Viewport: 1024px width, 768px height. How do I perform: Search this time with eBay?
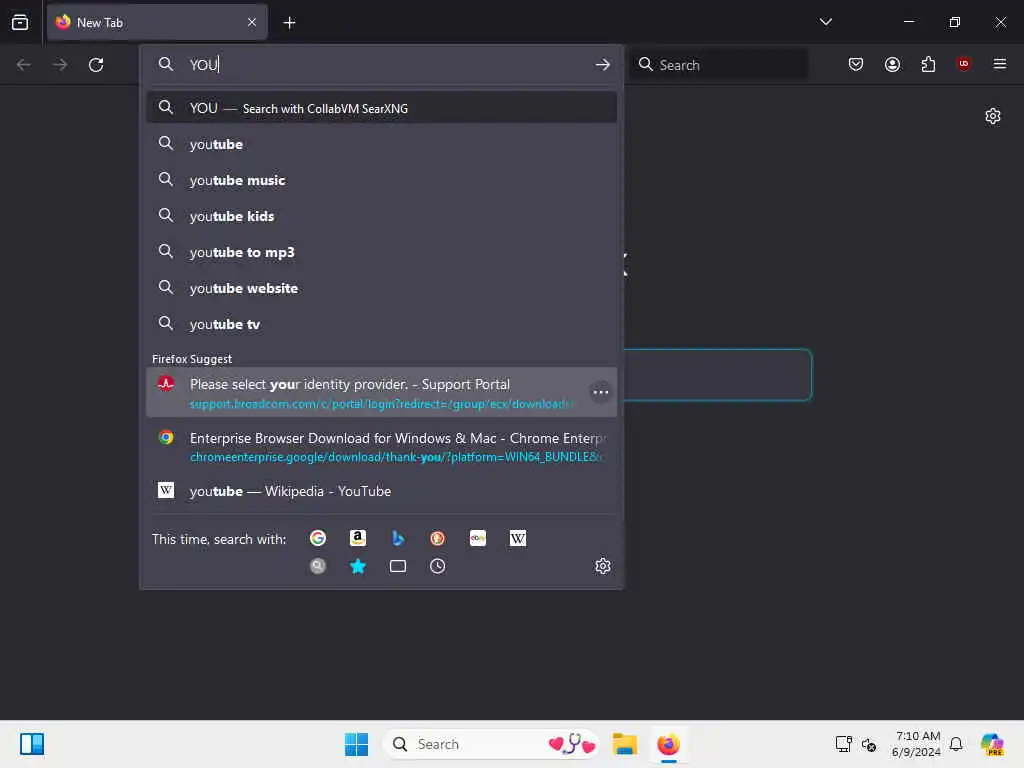[477, 538]
